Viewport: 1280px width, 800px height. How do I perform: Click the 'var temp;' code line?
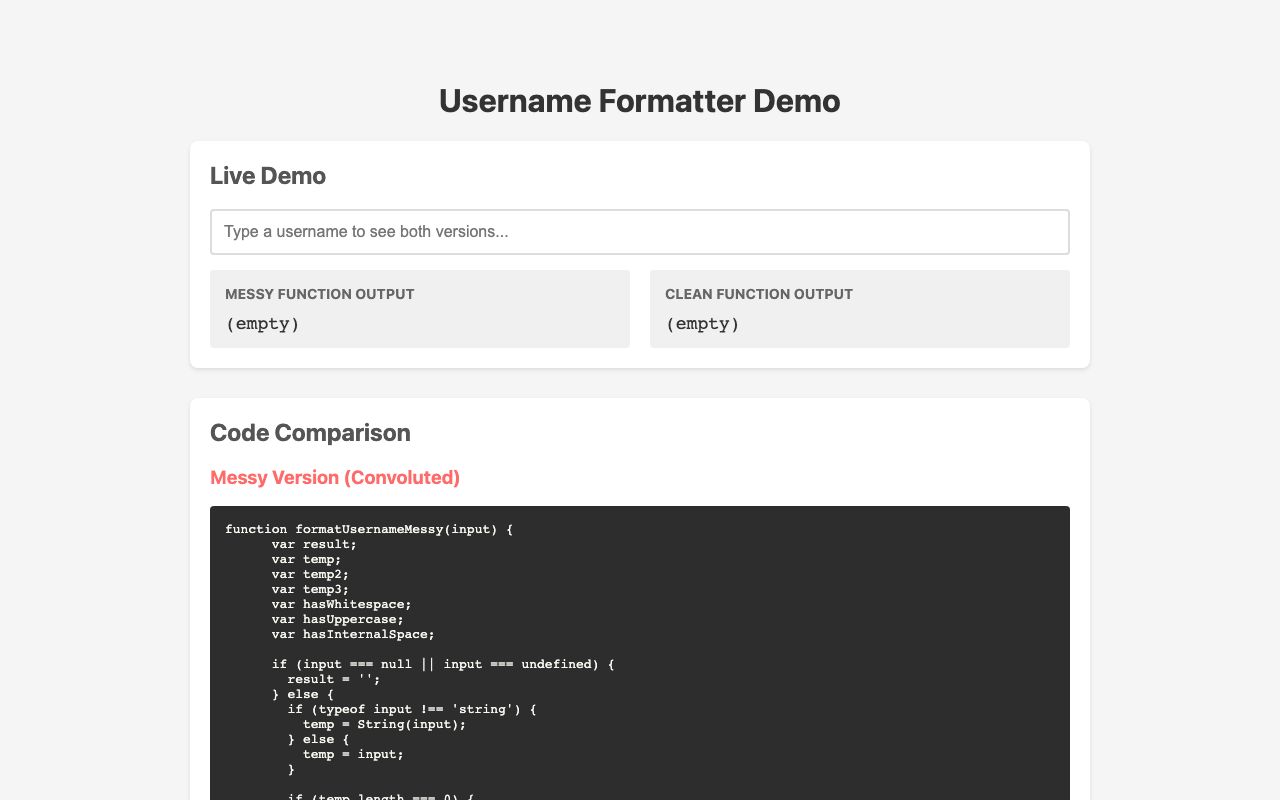point(306,559)
